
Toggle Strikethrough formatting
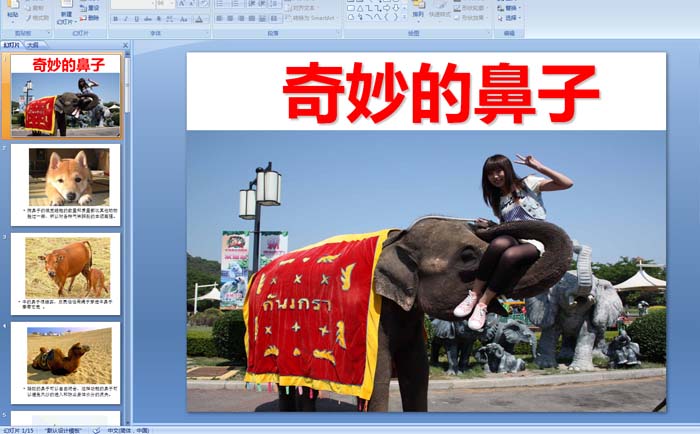[x=148, y=19]
